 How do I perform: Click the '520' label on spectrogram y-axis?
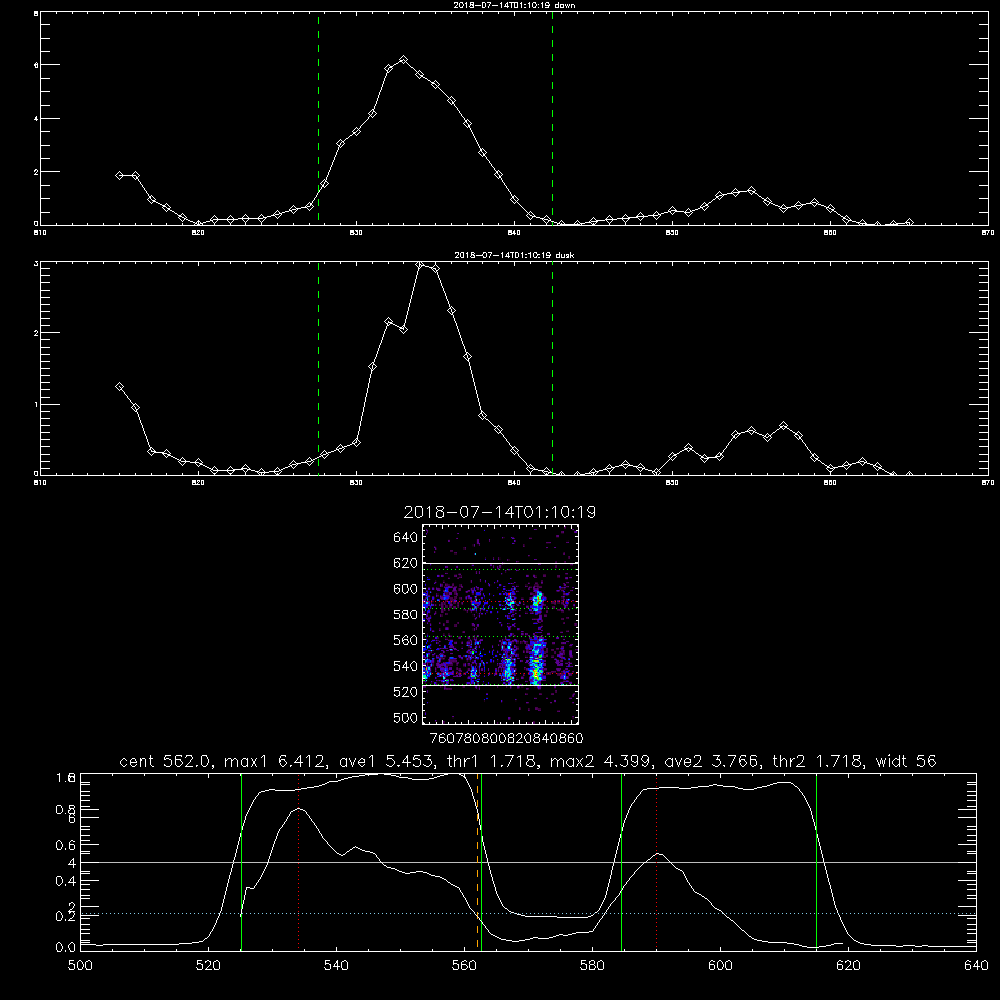pyautogui.click(x=406, y=691)
